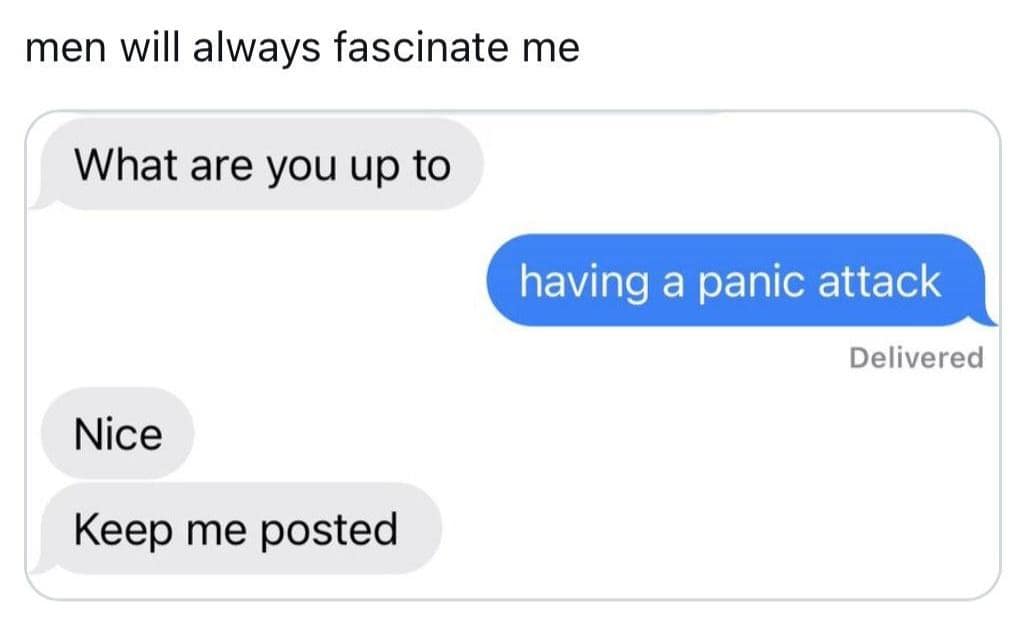This screenshot has height=625, width=1024.
Task: Click the "men will always fascinate me" caption
Action: tap(302, 49)
